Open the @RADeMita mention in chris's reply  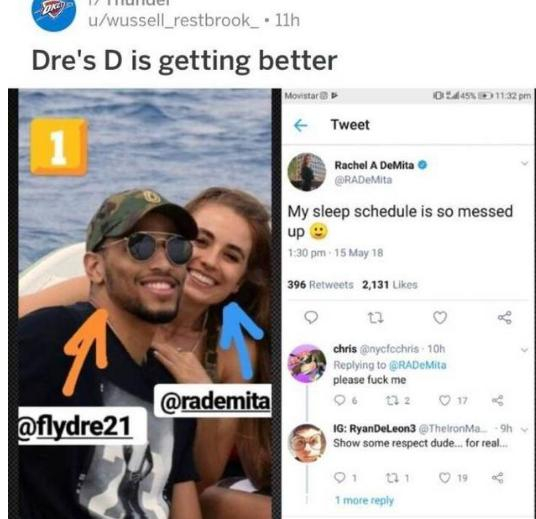pyautogui.click(x=417, y=365)
